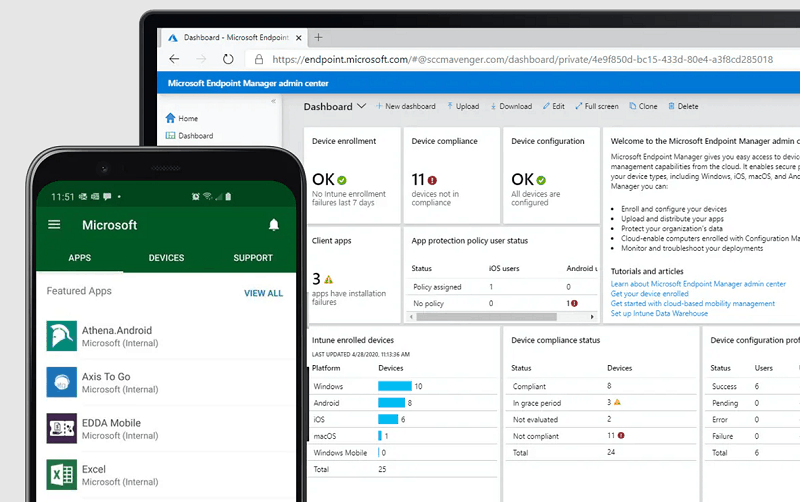Click Upload in the dashboard toolbar
The height and width of the screenshot is (502, 800).
point(463,106)
